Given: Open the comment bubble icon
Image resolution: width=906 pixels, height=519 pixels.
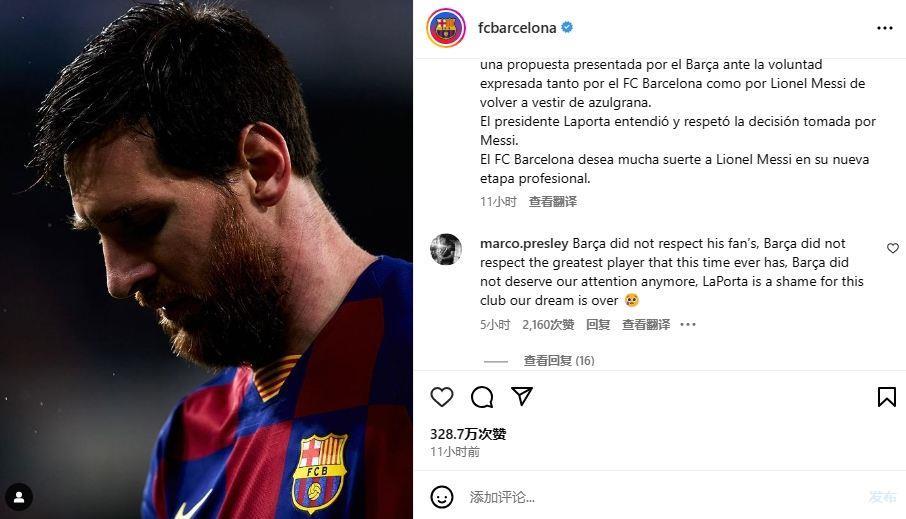Looking at the screenshot, I should tap(482, 397).
